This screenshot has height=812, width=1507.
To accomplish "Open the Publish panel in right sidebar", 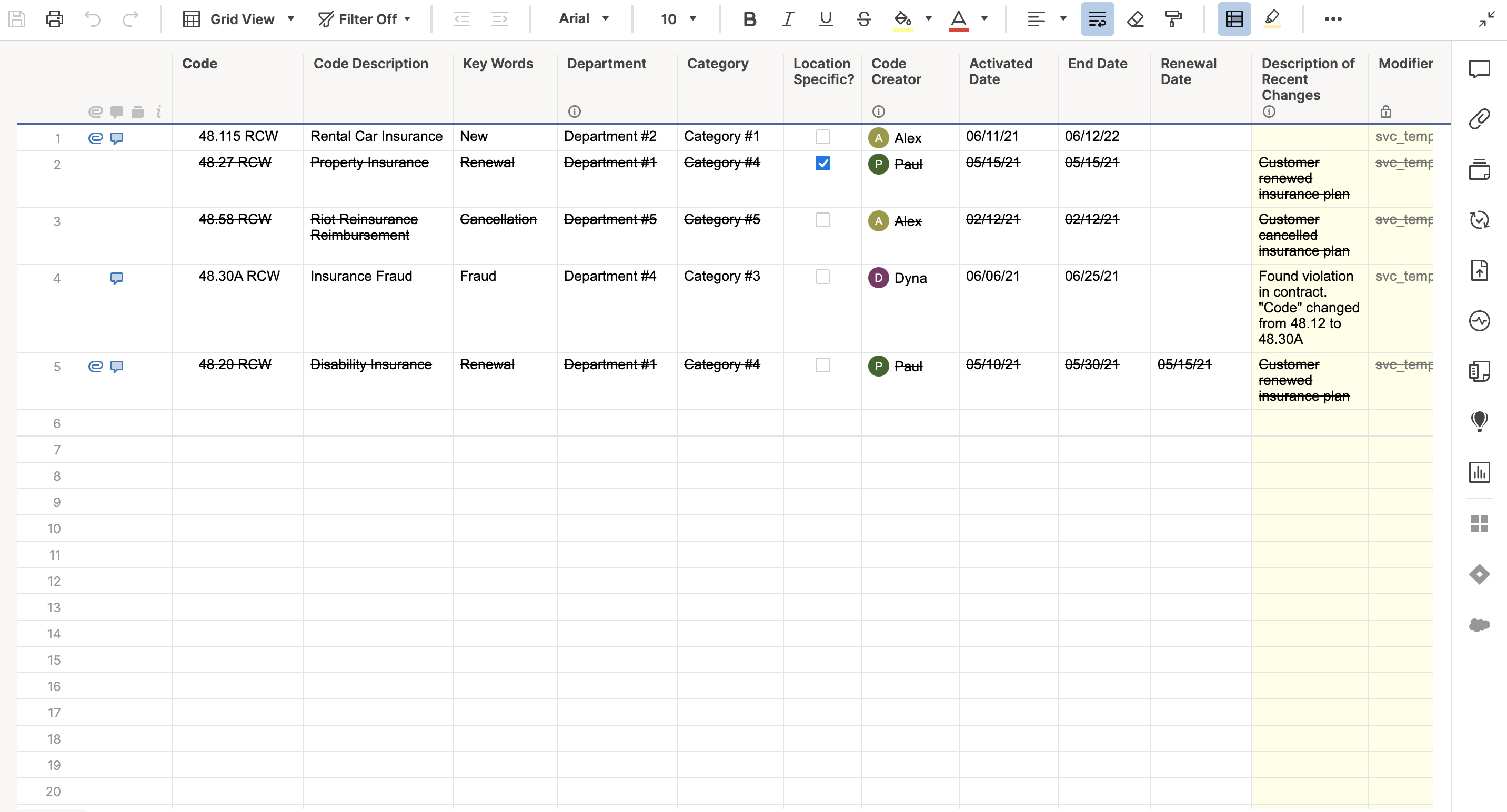I will (1479, 270).
